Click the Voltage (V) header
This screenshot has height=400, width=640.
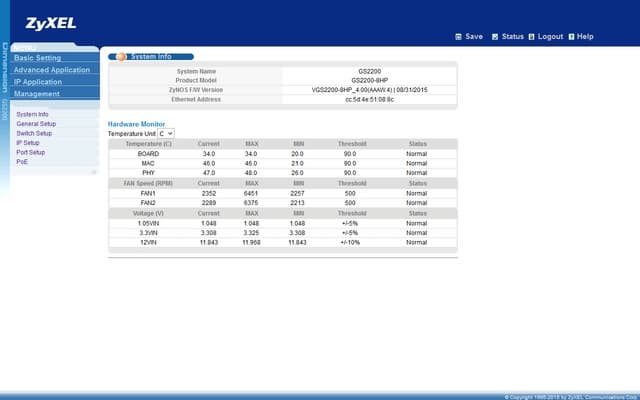point(148,213)
